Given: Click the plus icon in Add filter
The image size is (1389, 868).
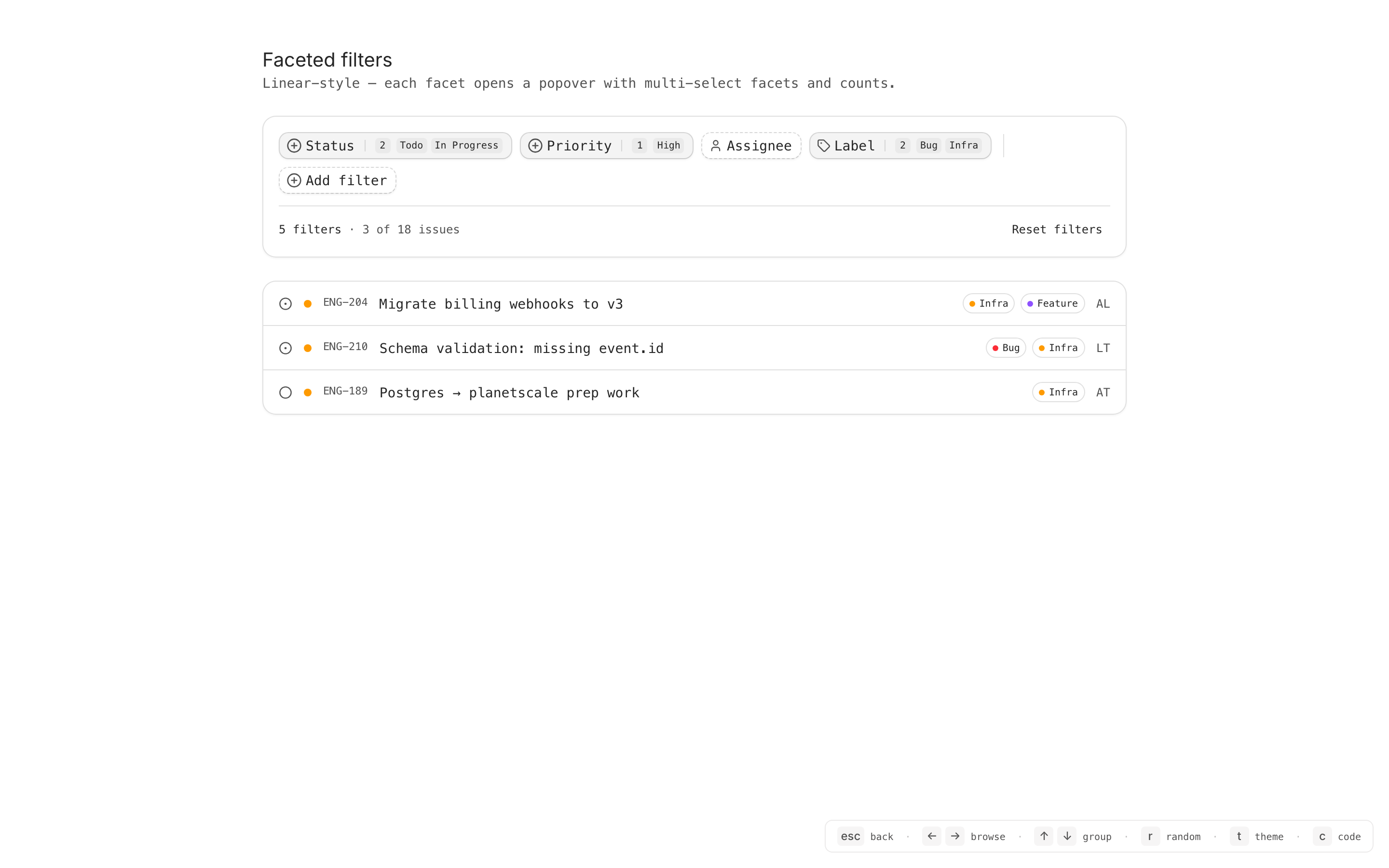Looking at the screenshot, I should (294, 180).
